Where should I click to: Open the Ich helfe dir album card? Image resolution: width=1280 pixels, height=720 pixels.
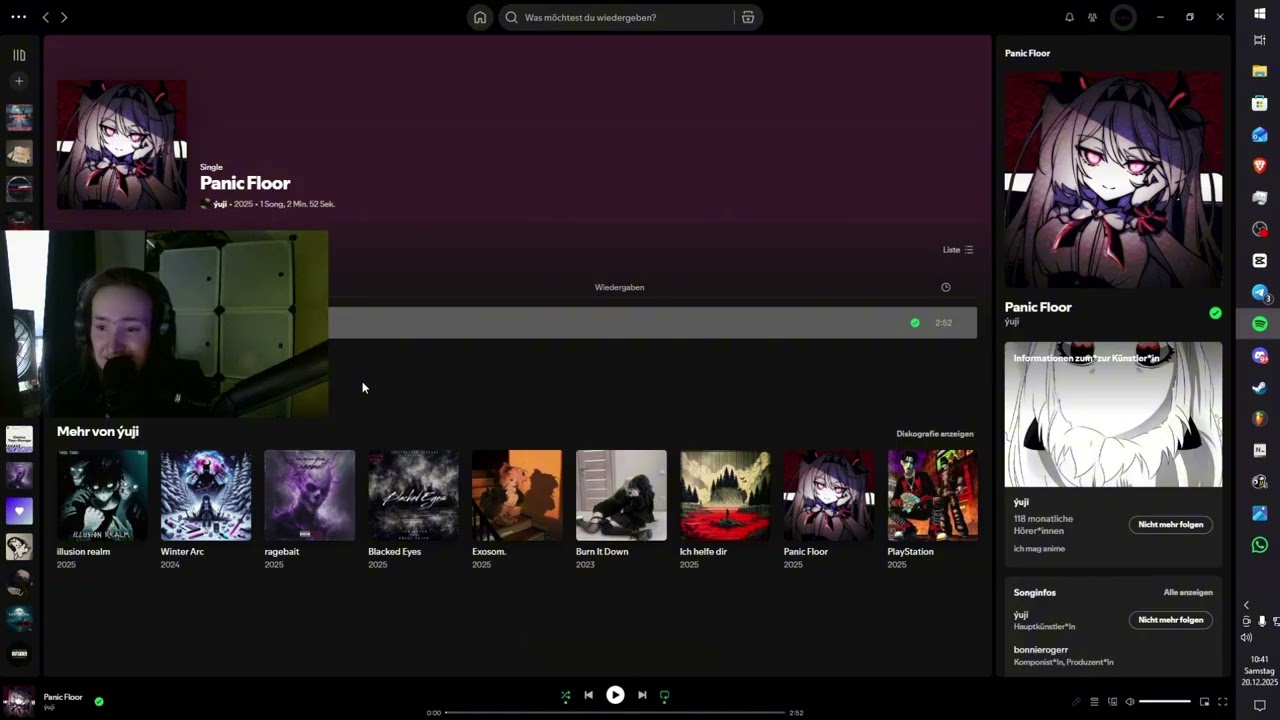pyautogui.click(x=725, y=510)
